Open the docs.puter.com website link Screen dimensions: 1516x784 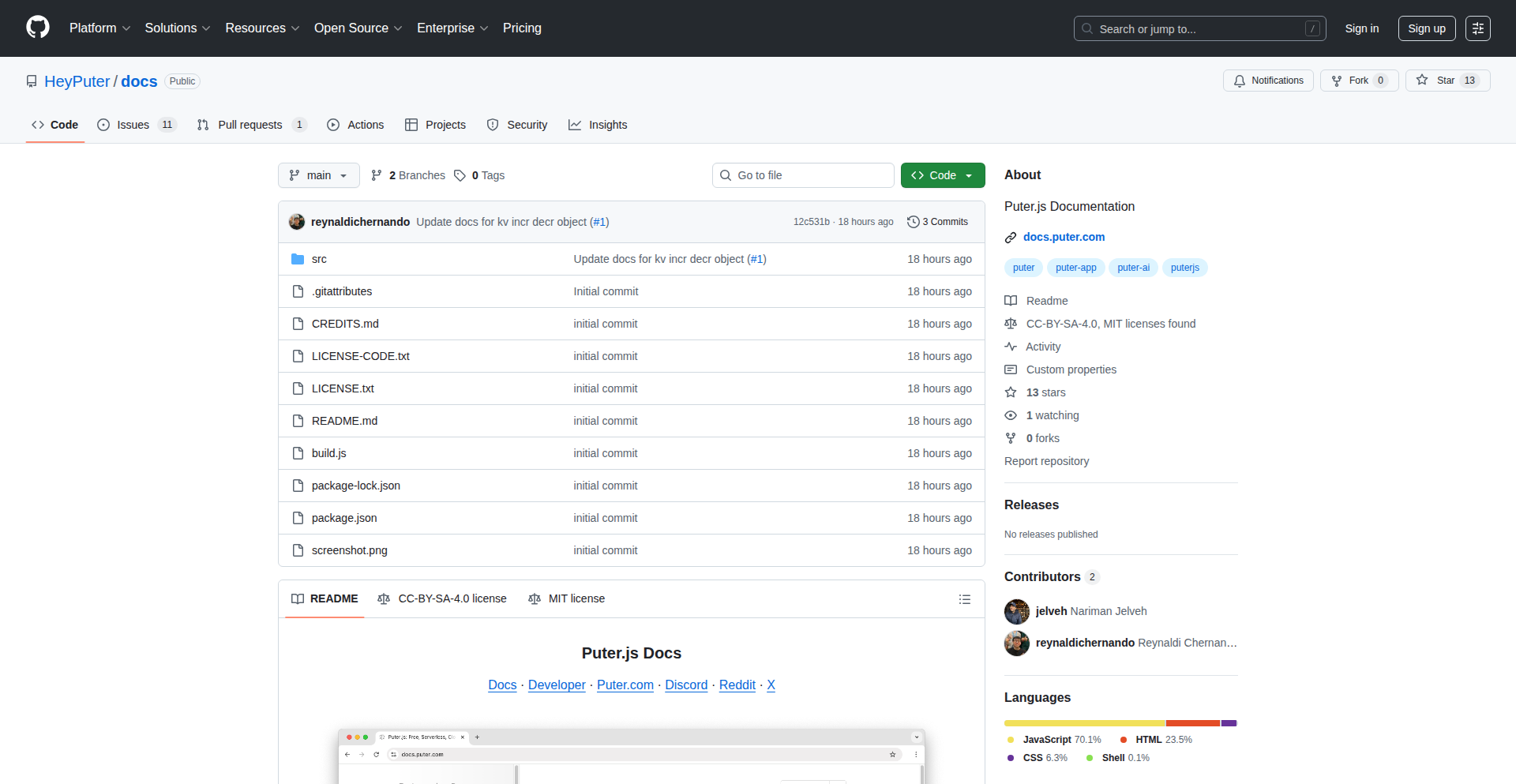(x=1064, y=237)
